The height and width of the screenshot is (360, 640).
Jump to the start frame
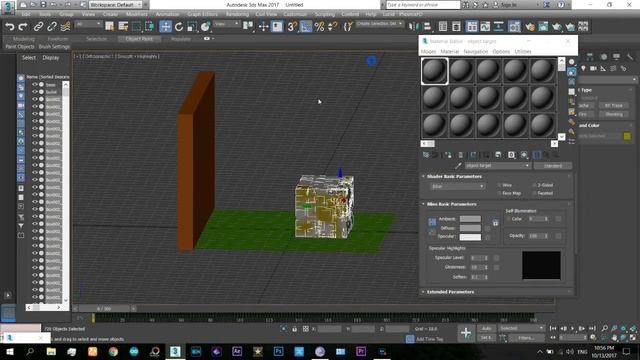(553, 328)
